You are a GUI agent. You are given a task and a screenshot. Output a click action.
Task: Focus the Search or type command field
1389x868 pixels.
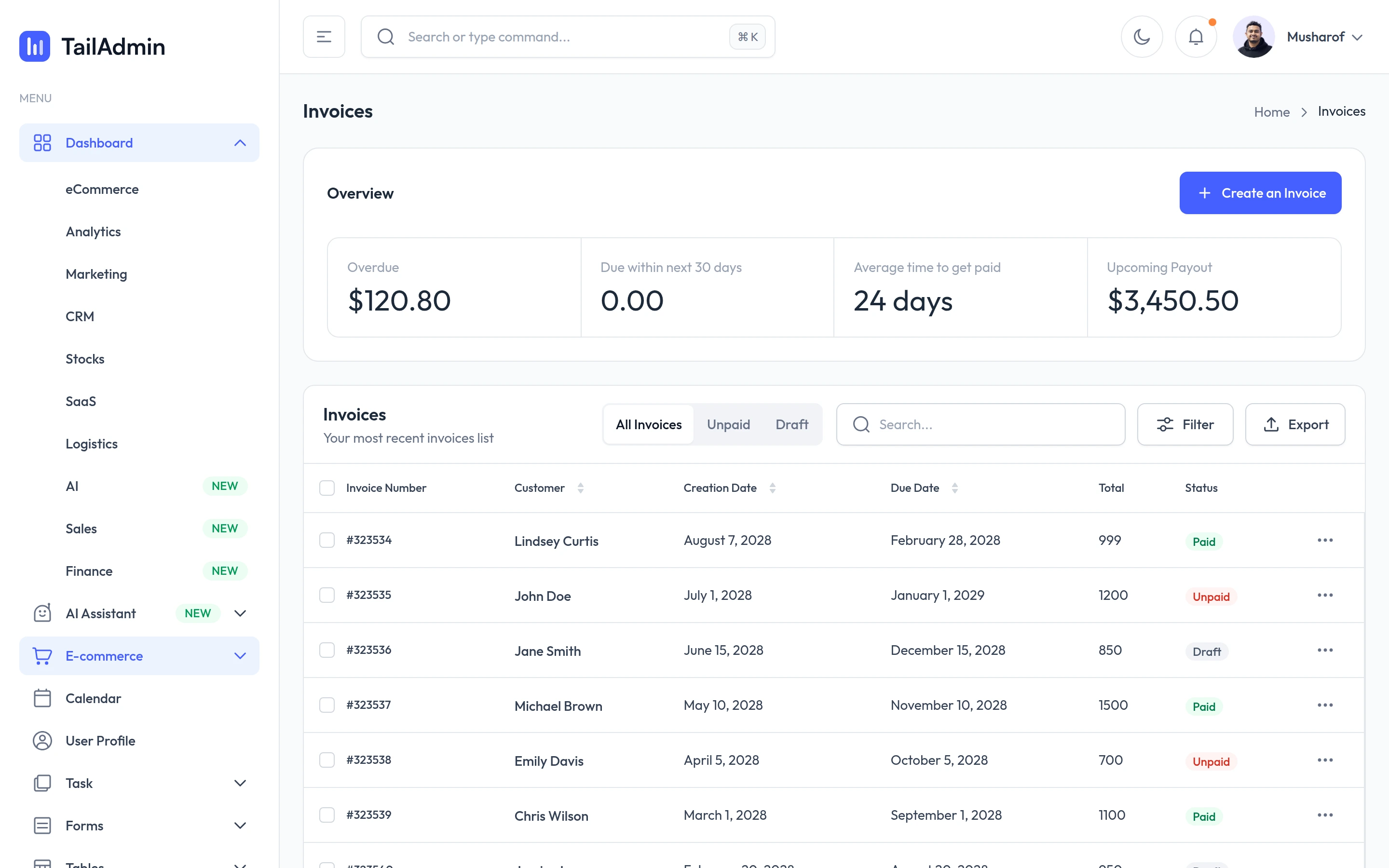pos(568,37)
